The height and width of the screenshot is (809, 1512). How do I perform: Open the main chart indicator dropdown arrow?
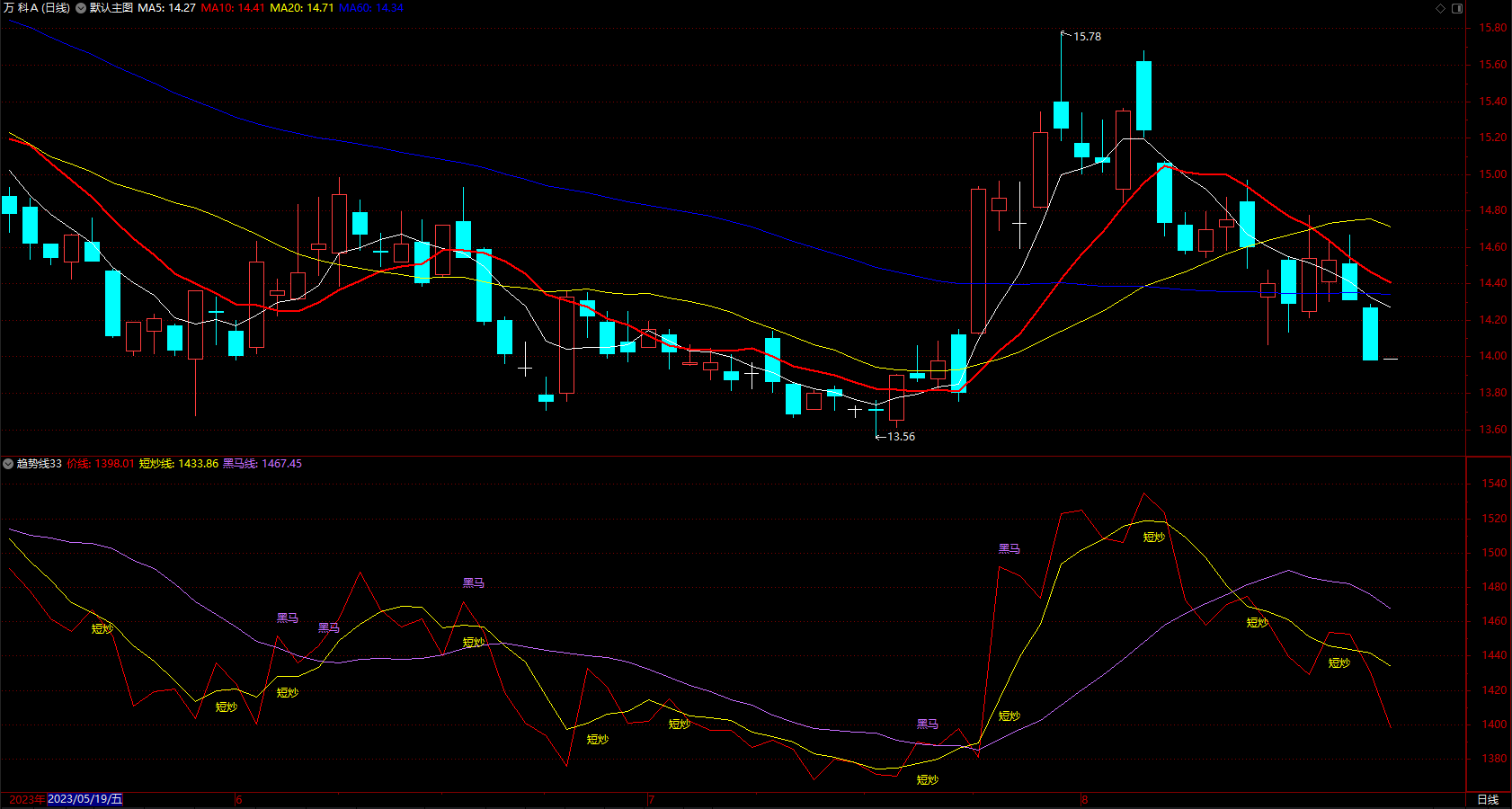81,8
